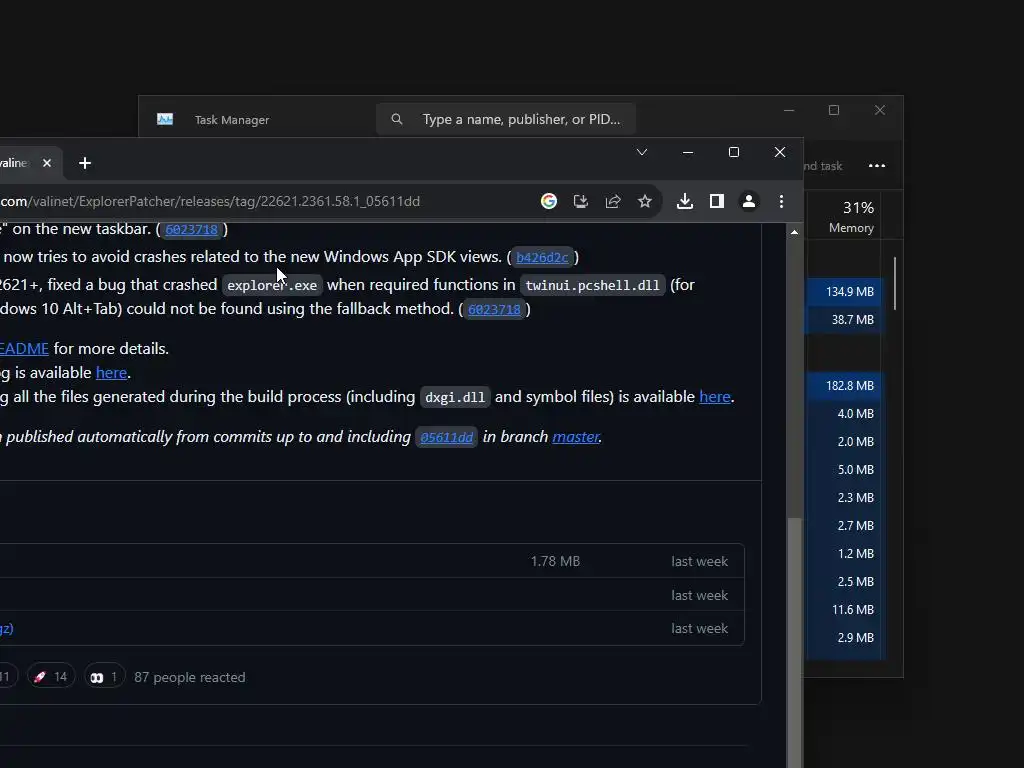This screenshot has height=768, width=1024.
Task: Click the 134.9 MB memory cell in Task Manager
Action: point(844,292)
